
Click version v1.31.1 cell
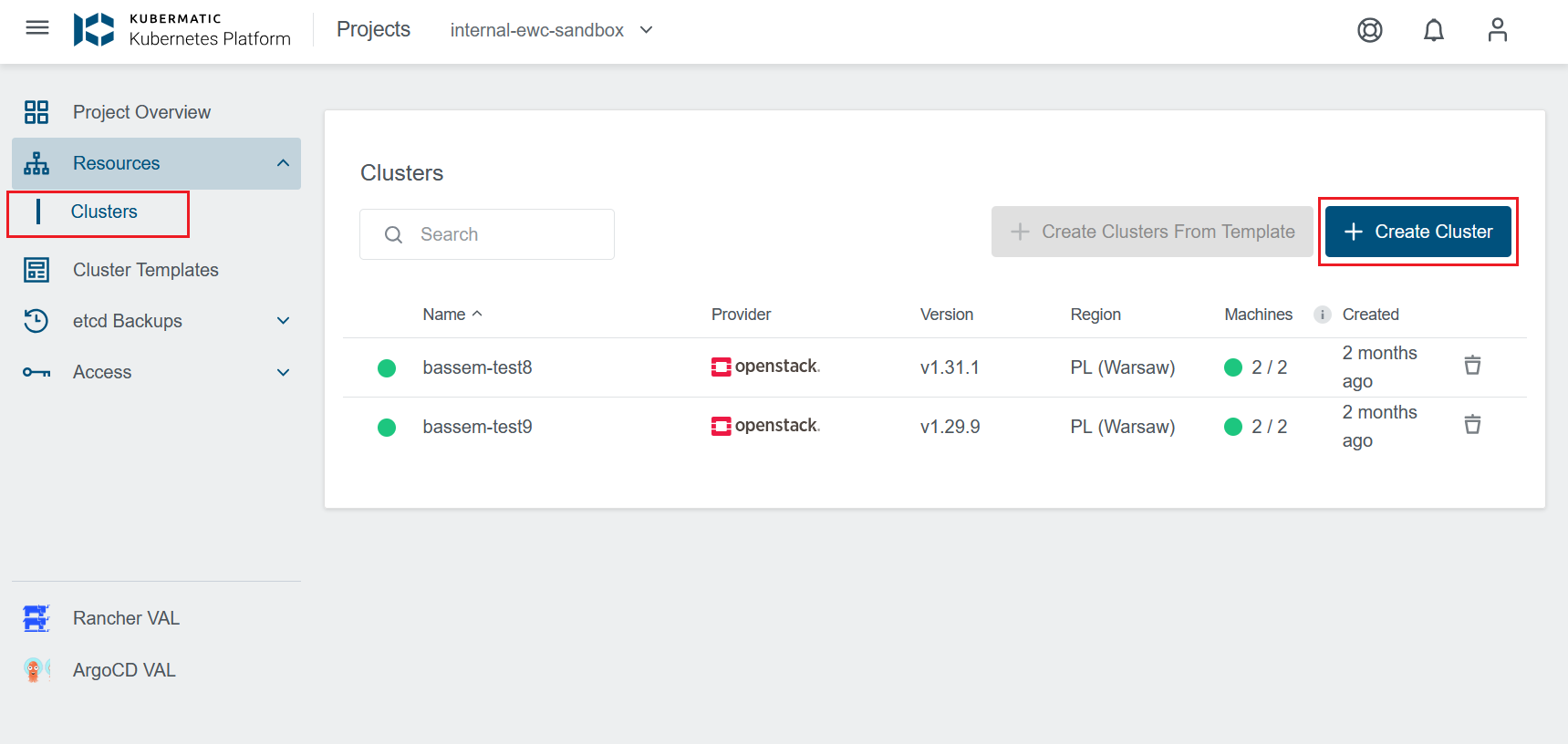[950, 367]
